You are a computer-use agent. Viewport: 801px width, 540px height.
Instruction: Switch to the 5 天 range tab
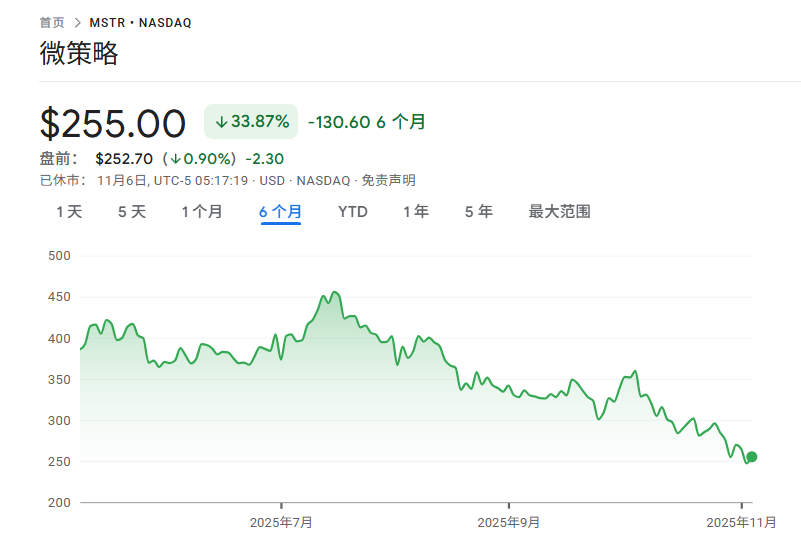click(x=131, y=212)
